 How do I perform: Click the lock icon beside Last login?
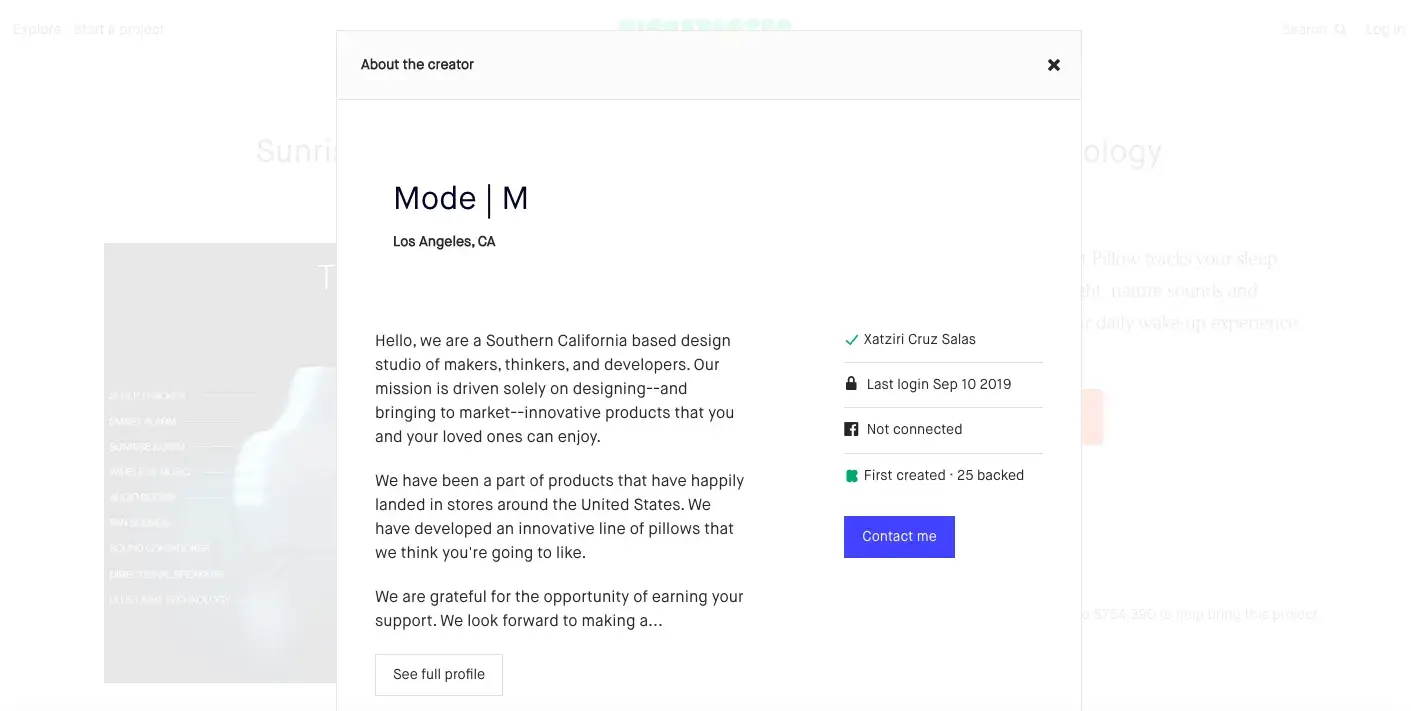point(851,384)
